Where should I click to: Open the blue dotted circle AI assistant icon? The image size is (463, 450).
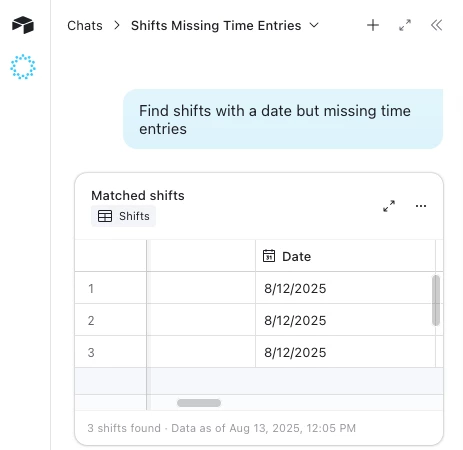pos(23,67)
